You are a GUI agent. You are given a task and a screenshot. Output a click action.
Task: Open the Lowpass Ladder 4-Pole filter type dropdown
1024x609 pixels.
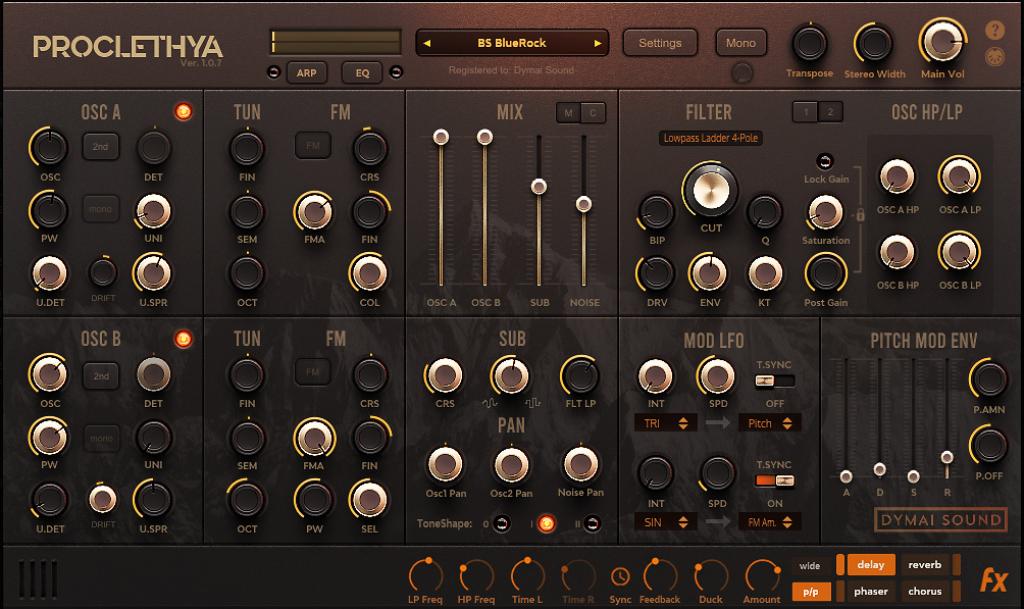711,138
